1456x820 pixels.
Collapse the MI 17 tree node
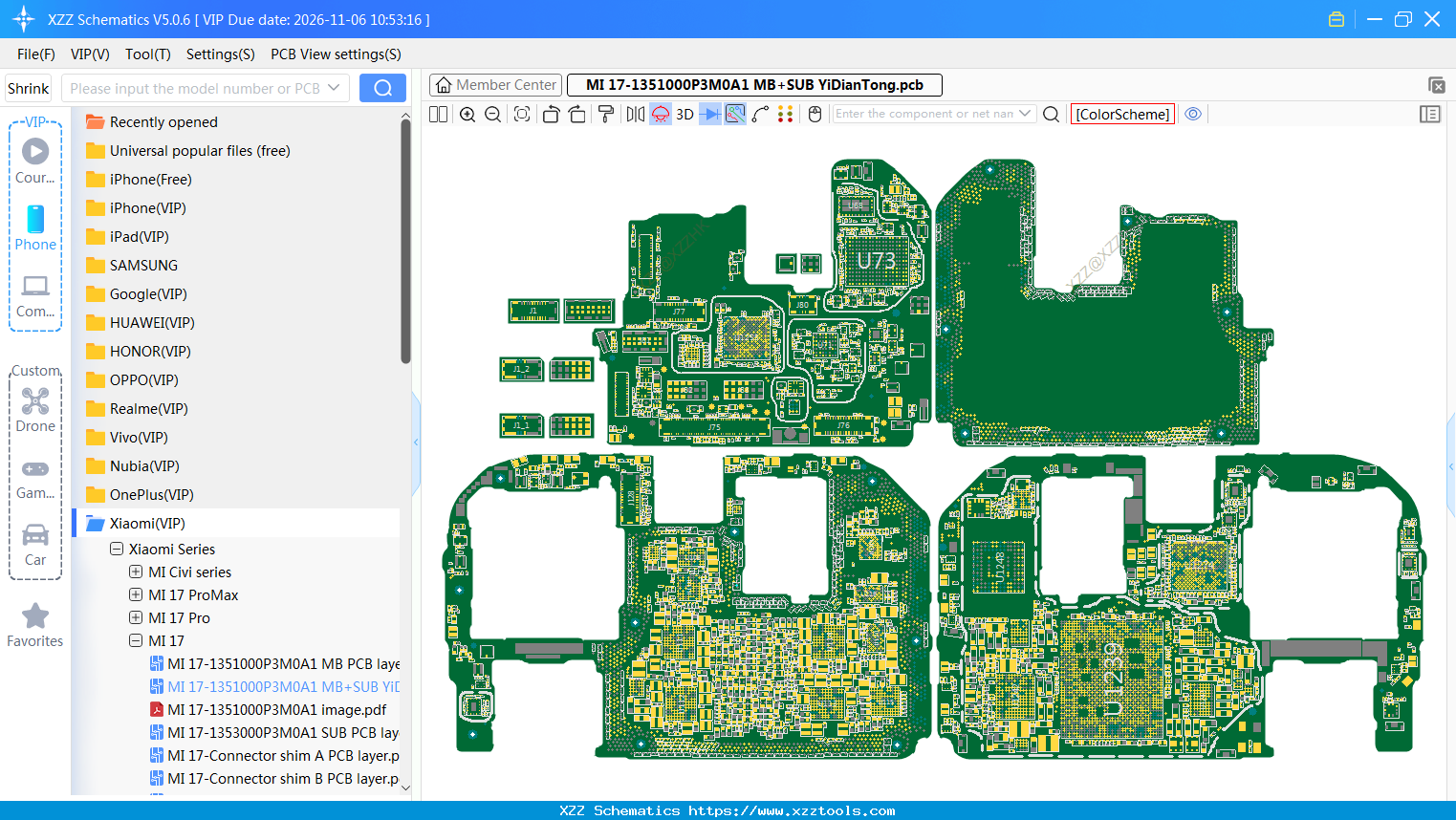click(x=135, y=640)
